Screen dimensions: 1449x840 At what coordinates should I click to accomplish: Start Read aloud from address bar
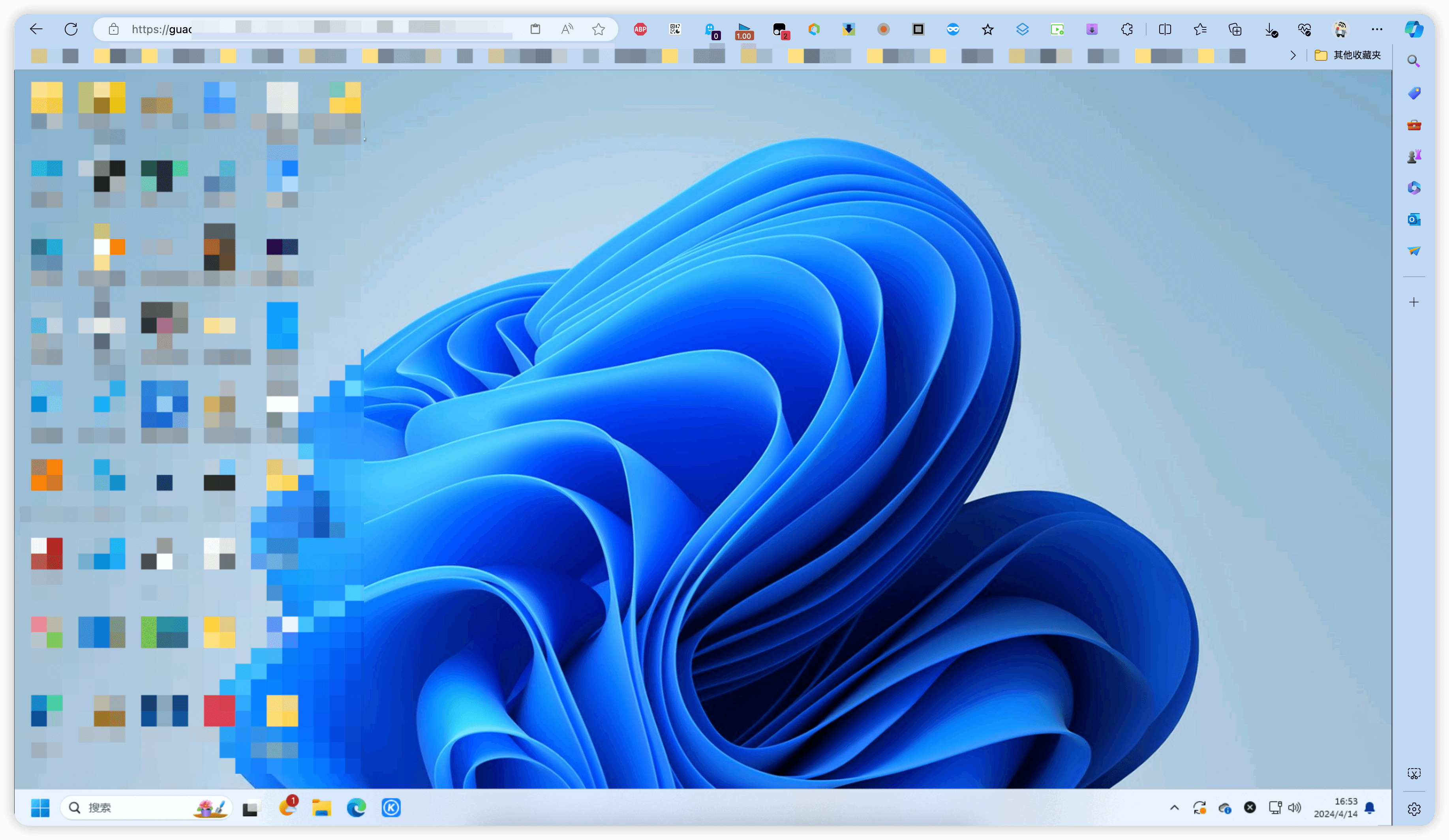[x=567, y=29]
